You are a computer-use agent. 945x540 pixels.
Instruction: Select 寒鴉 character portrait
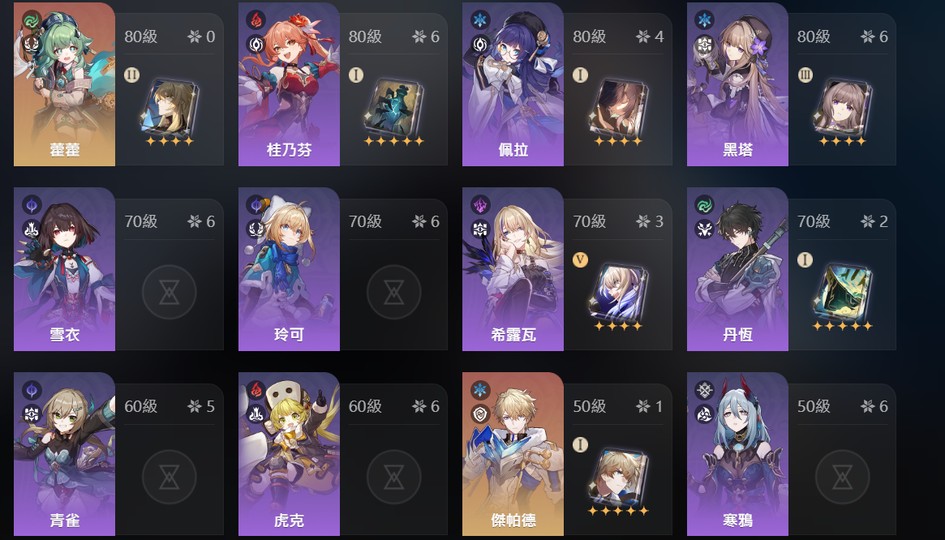737,454
